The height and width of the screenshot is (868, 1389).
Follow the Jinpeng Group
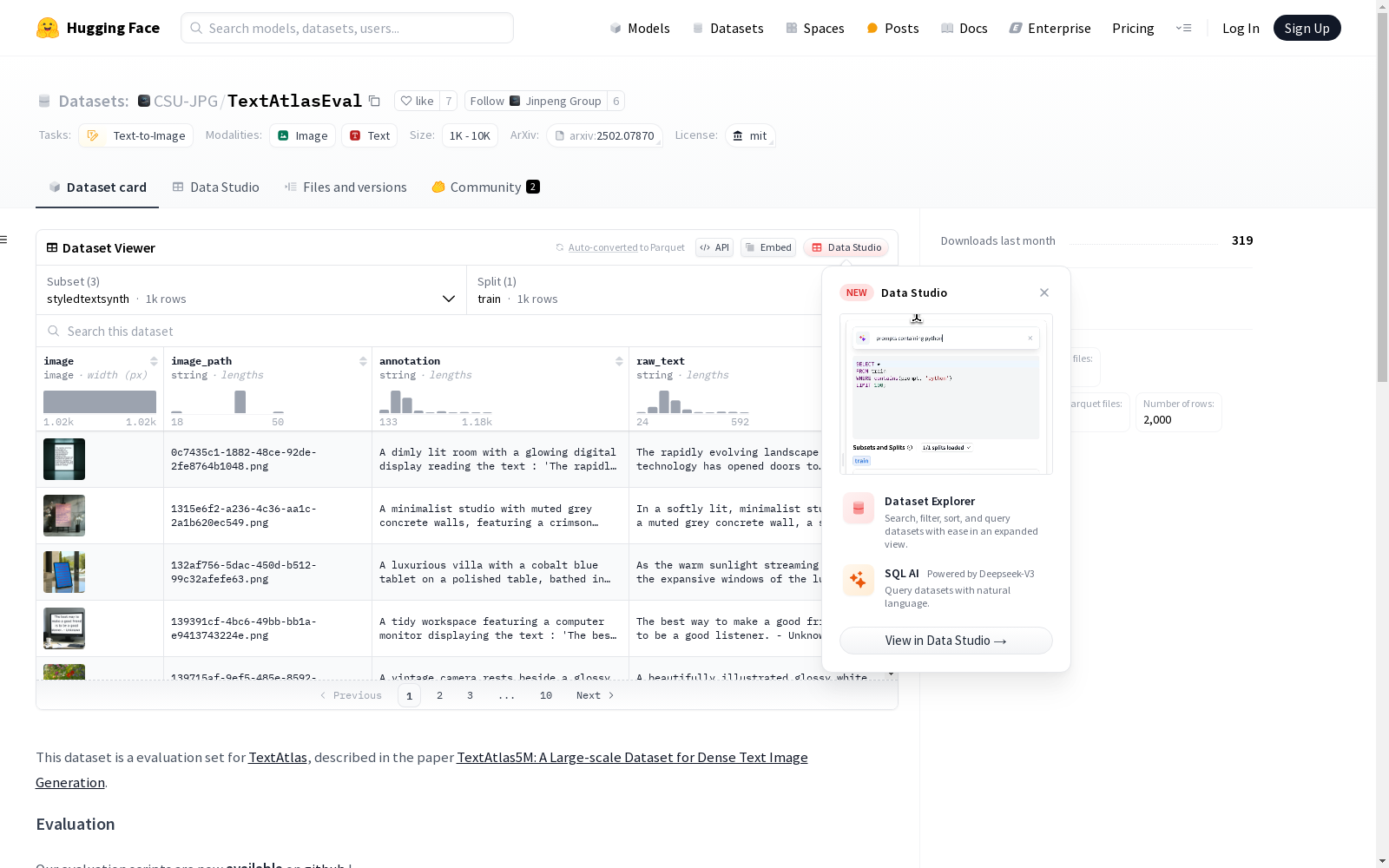click(536, 101)
